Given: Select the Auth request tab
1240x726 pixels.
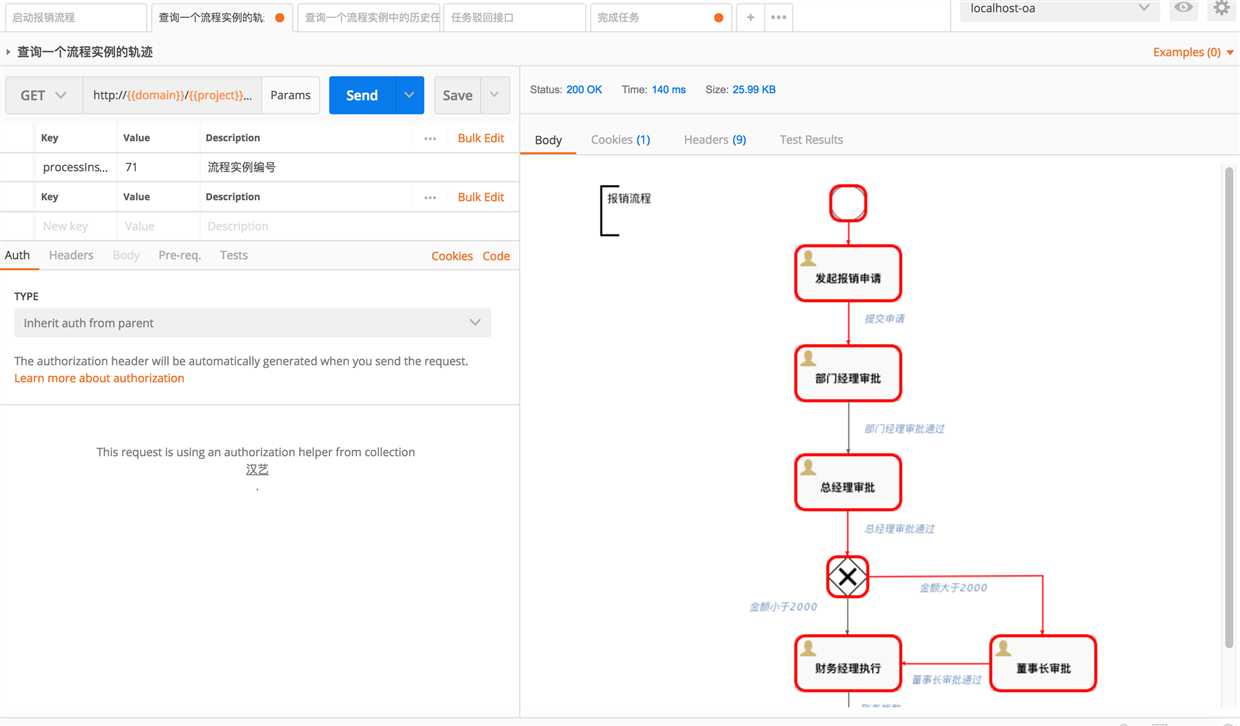Looking at the screenshot, I should click(17, 255).
